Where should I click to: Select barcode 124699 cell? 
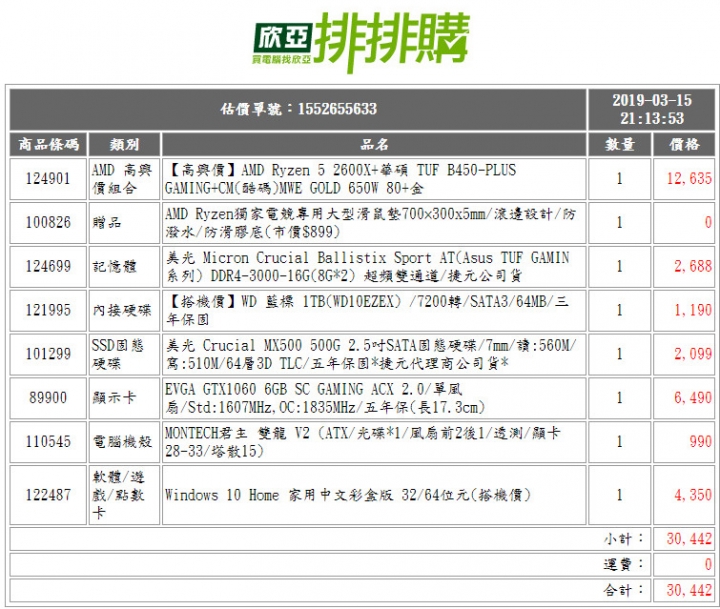tap(48, 266)
